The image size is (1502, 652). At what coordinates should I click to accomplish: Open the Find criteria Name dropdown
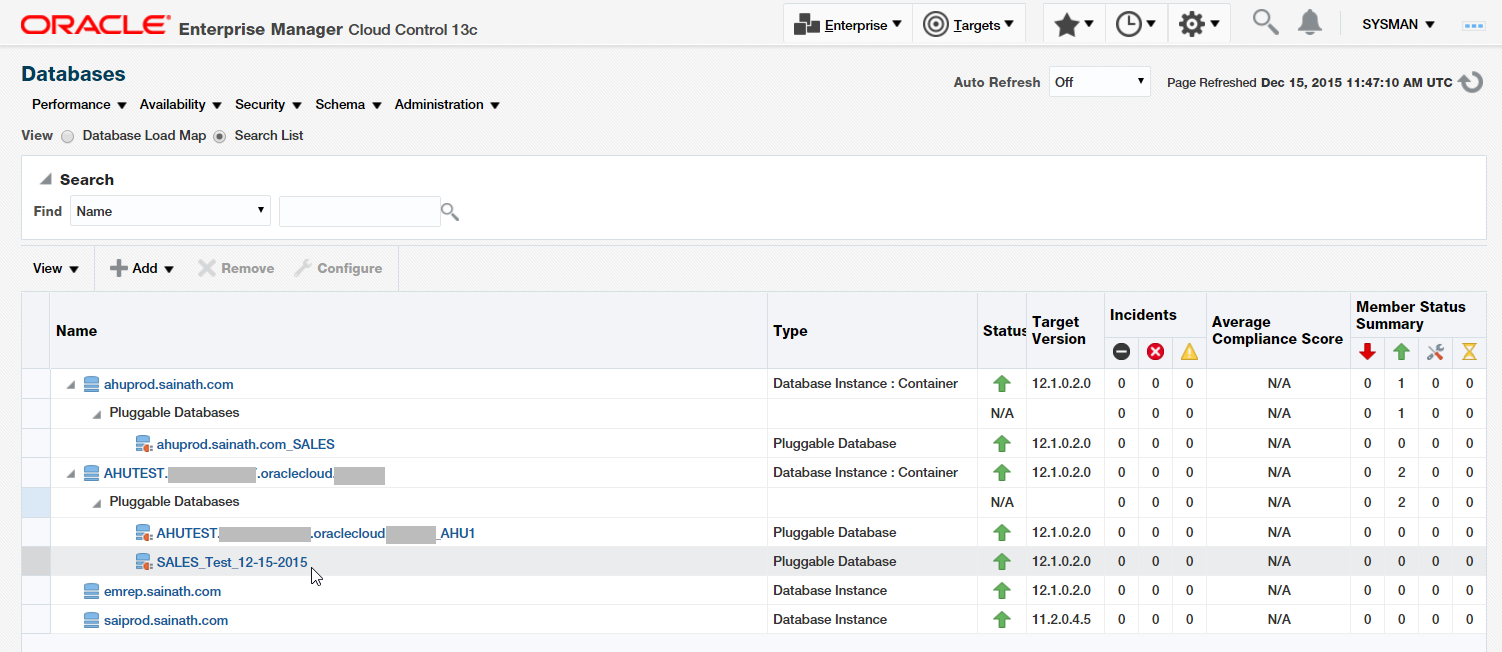pos(171,211)
